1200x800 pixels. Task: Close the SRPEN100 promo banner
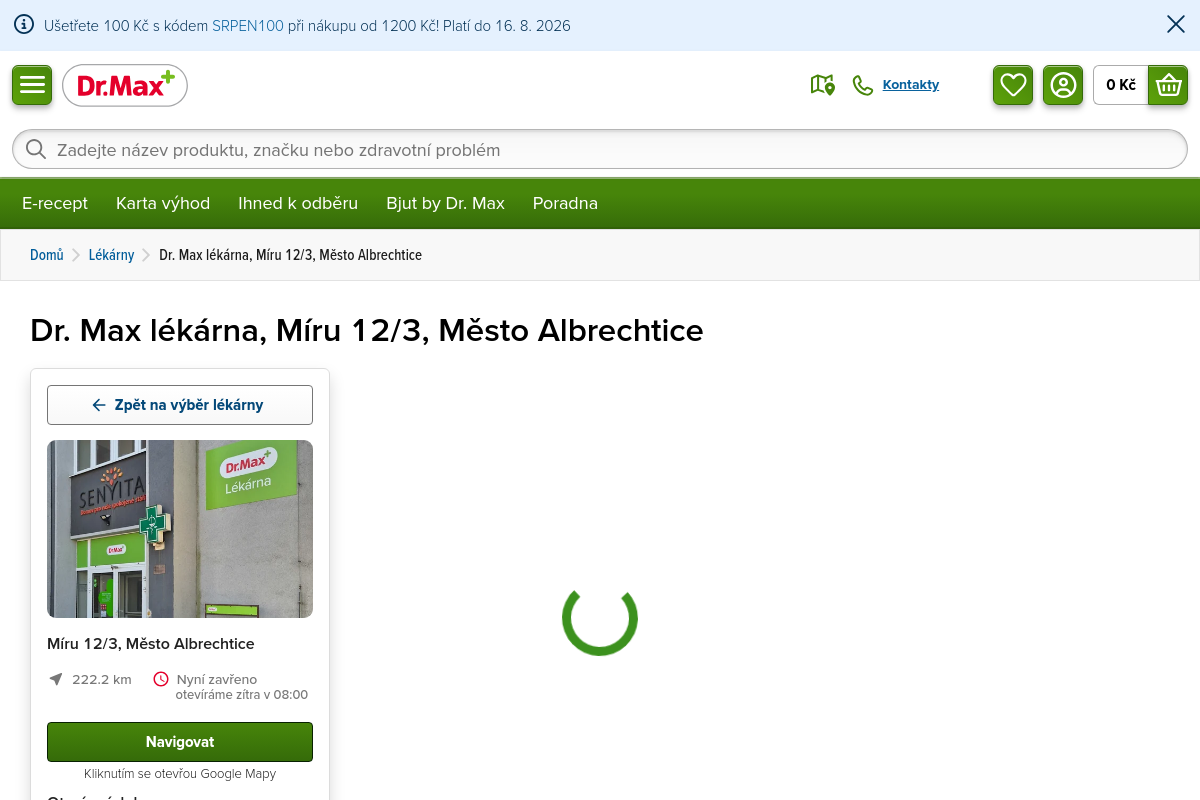[1176, 25]
